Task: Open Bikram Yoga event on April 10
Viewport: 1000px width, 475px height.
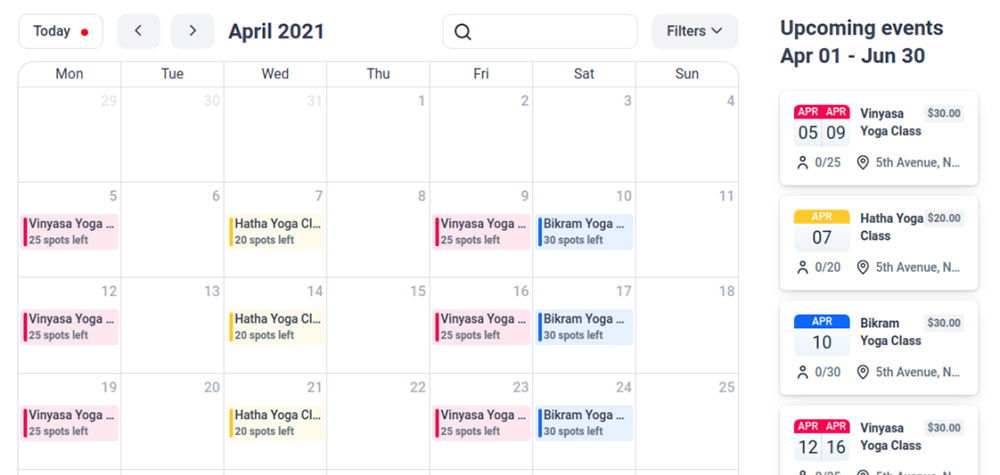Action: (x=585, y=231)
